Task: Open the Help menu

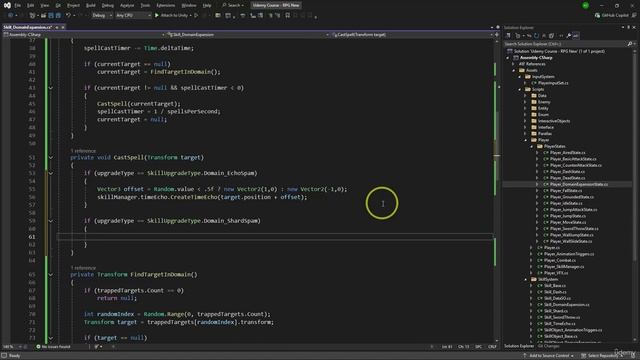Action: point(207,5)
